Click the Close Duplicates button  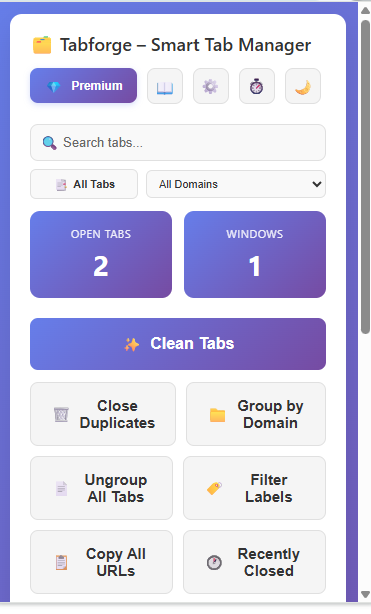[x=103, y=414]
